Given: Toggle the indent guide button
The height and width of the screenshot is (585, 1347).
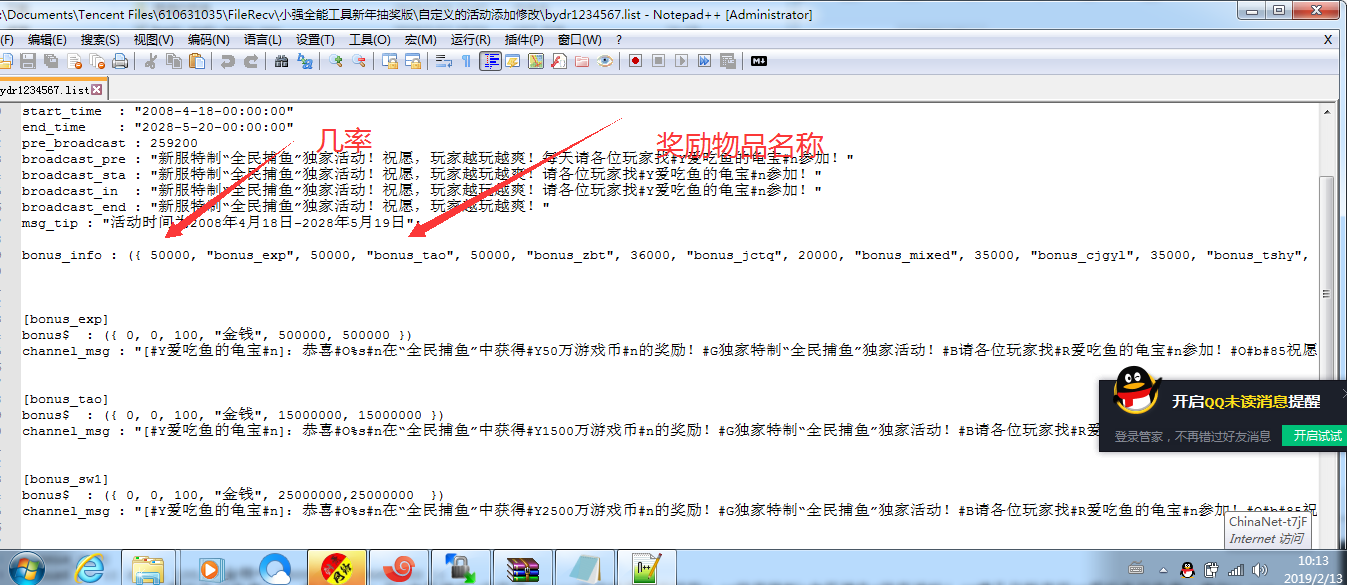Looking at the screenshot, I should [490, 61].
